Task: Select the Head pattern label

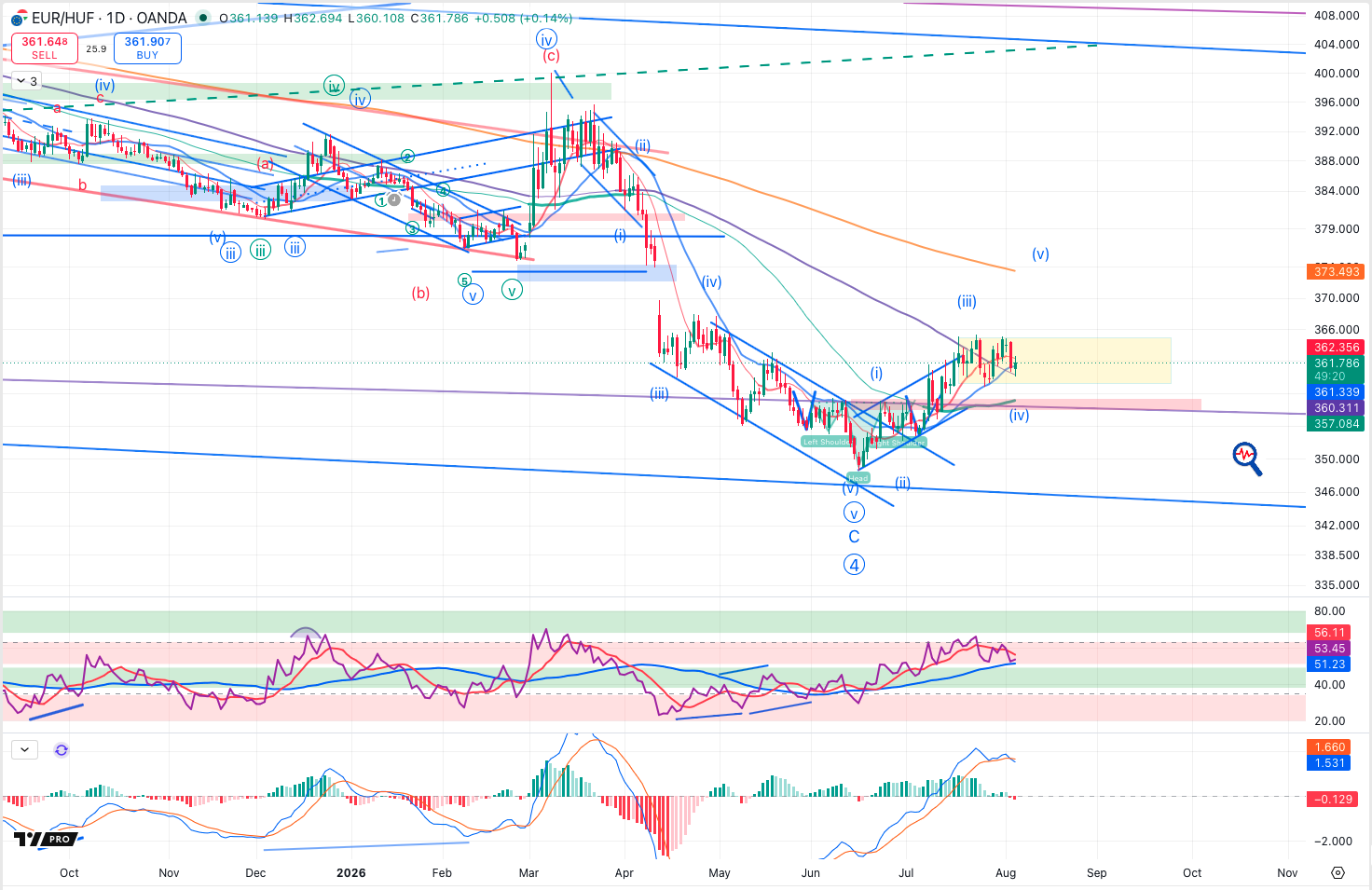Action: tap(858, 478)
